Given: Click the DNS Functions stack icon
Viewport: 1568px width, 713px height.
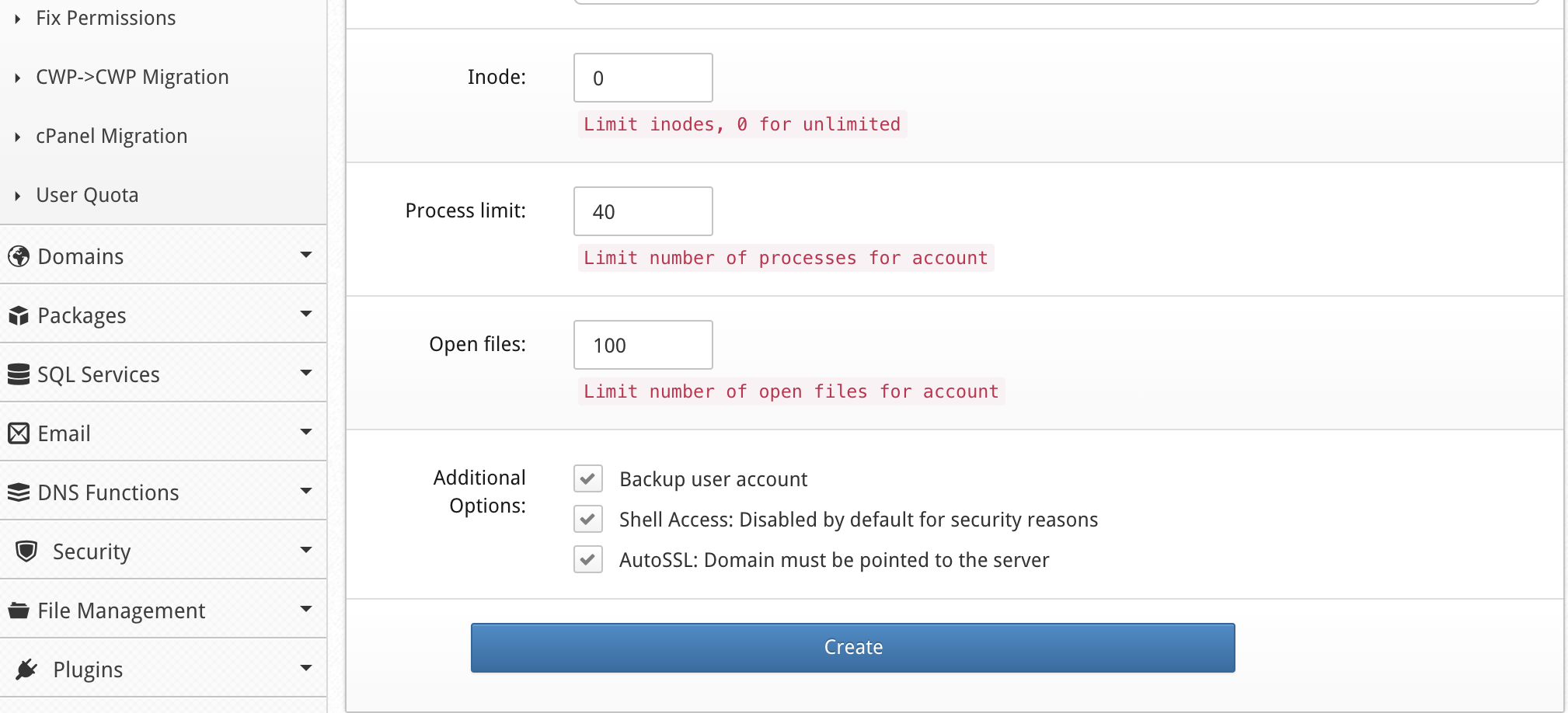Looking at the screenshot, I should tap(19, 492).
